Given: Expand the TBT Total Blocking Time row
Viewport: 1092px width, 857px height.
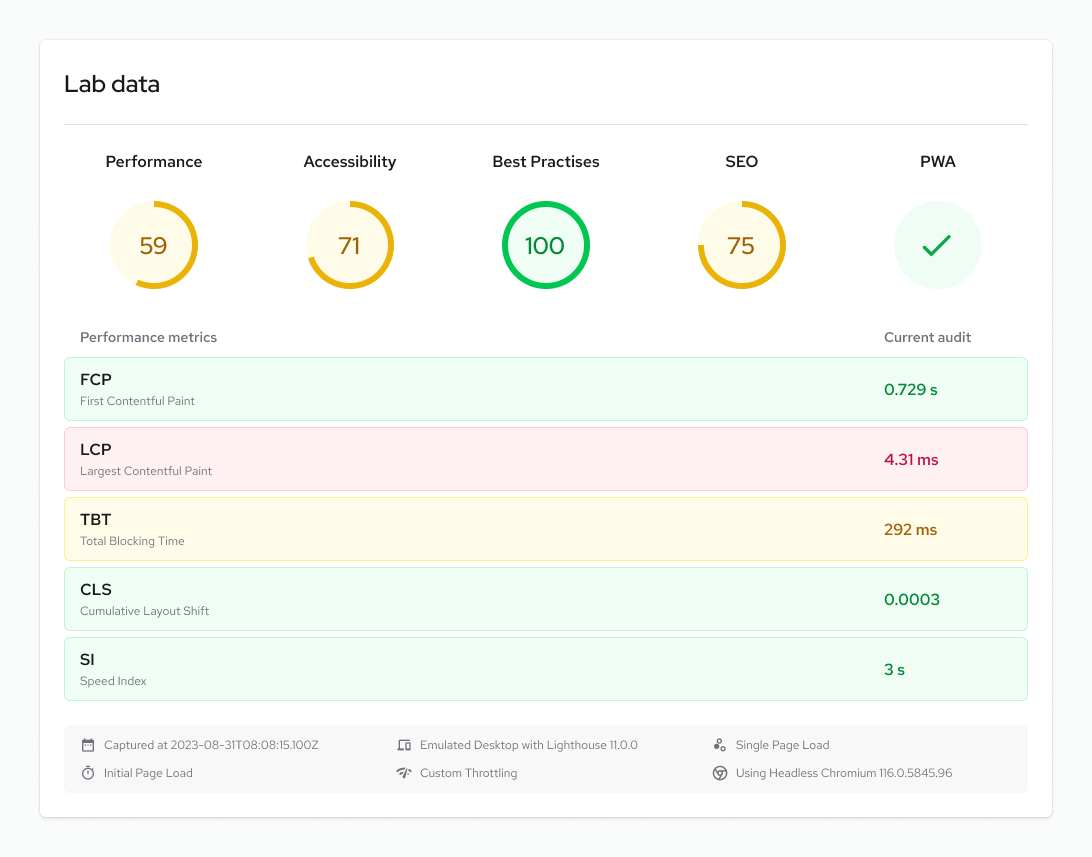Looking at the screenshot, I should click(545, 529).
